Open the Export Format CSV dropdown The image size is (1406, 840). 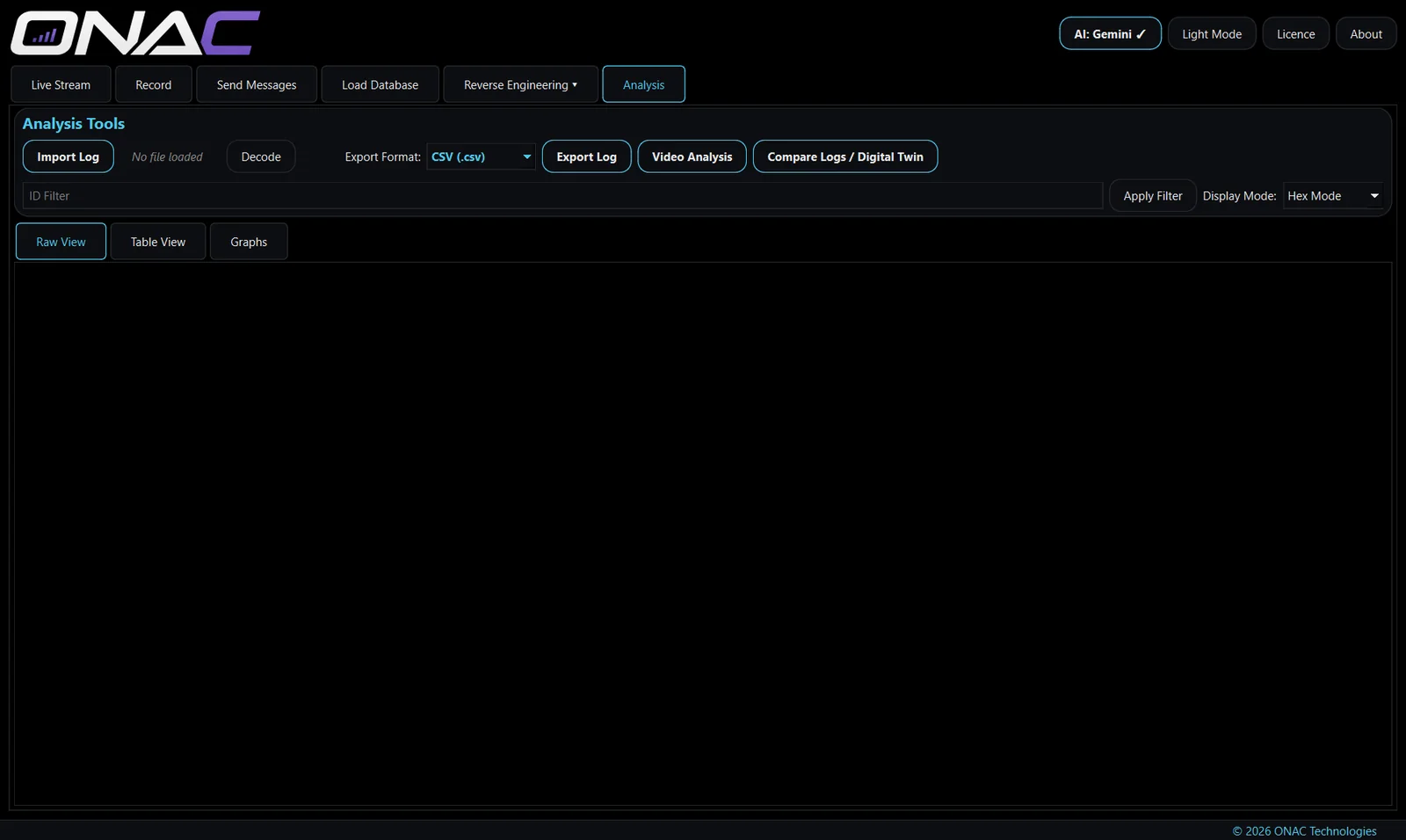pyautogui.click(x=481, y=156)
